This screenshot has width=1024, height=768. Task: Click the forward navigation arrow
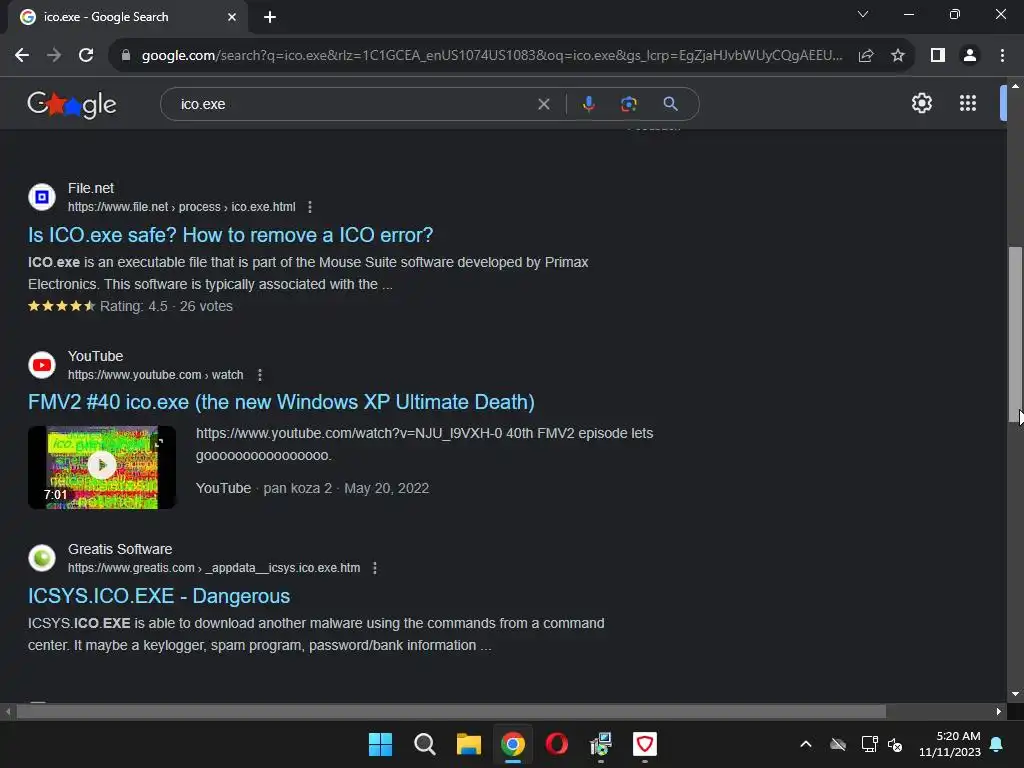[54, 56]
